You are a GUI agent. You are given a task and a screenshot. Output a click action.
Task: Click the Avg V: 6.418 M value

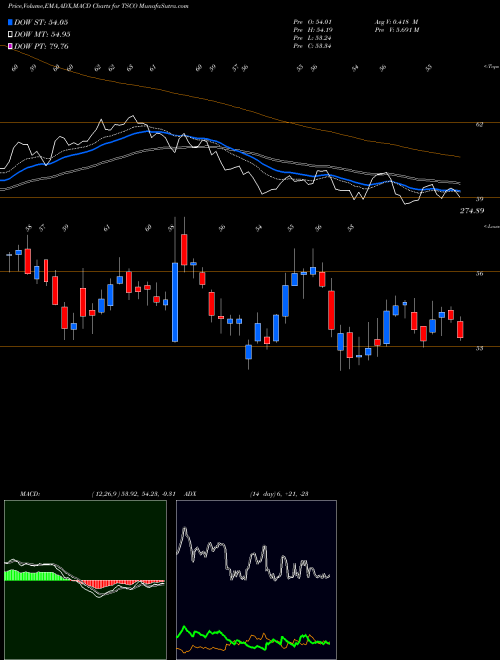(396, 22)
